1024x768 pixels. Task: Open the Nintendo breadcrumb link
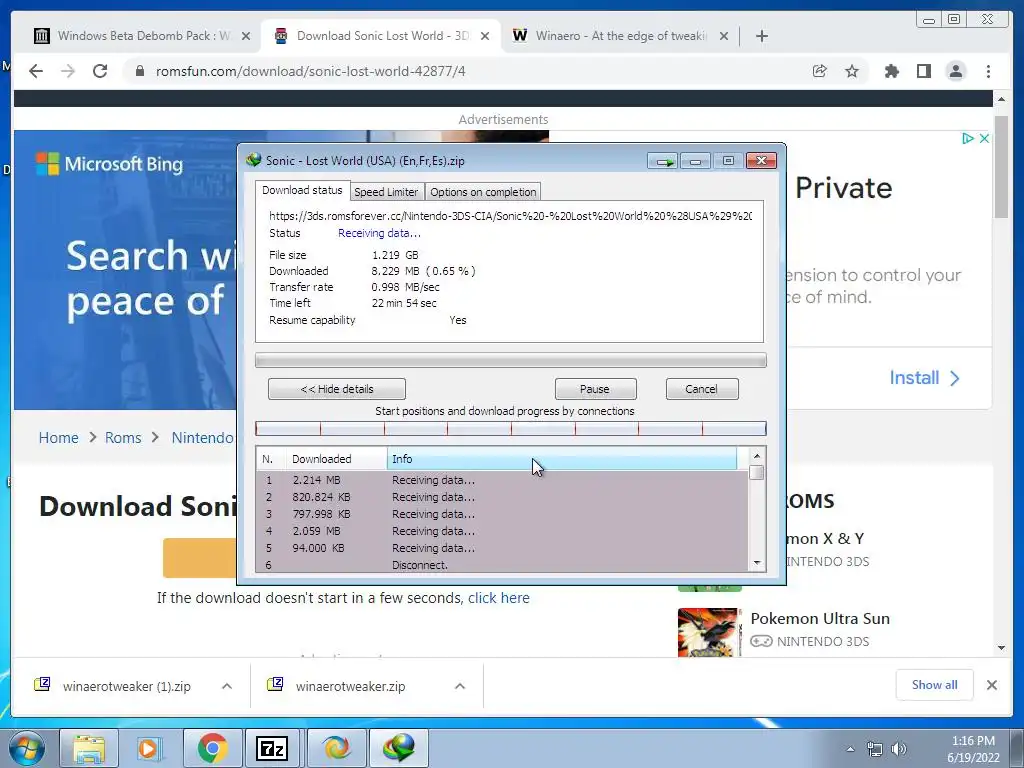coord(202,438)
